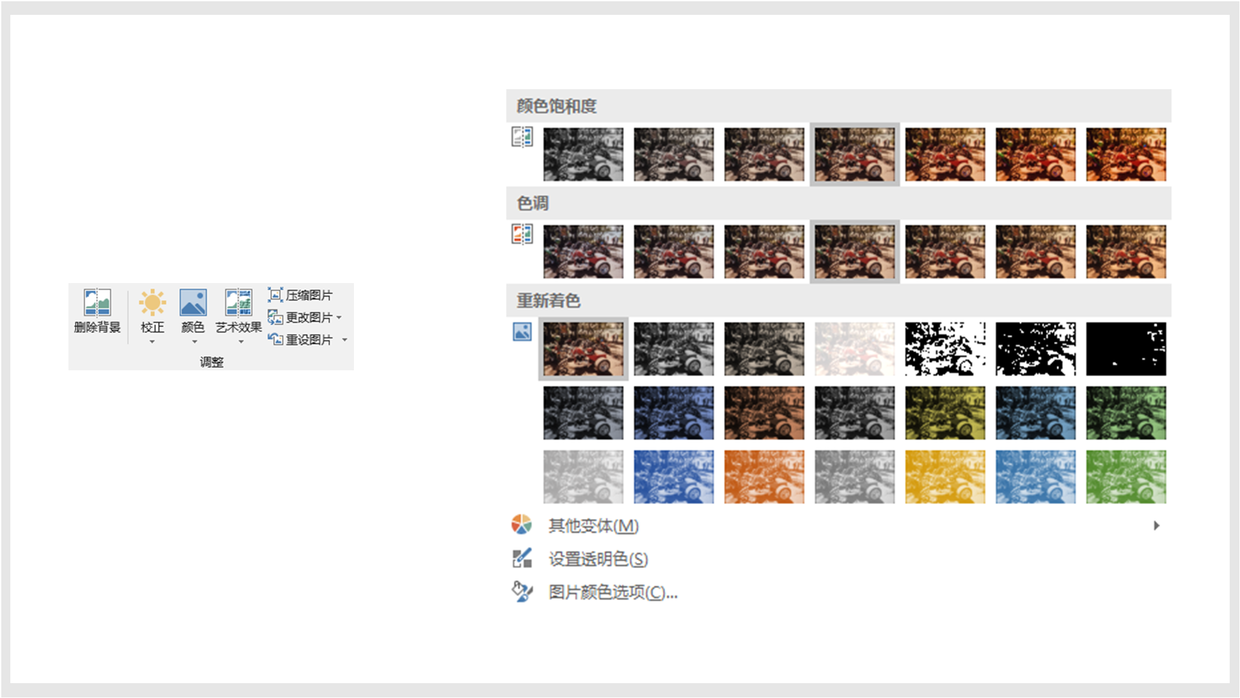Apply the dark green recolor thumbnail
The height and width of the screenshot is (698, 1240).
pos(1126,412)
